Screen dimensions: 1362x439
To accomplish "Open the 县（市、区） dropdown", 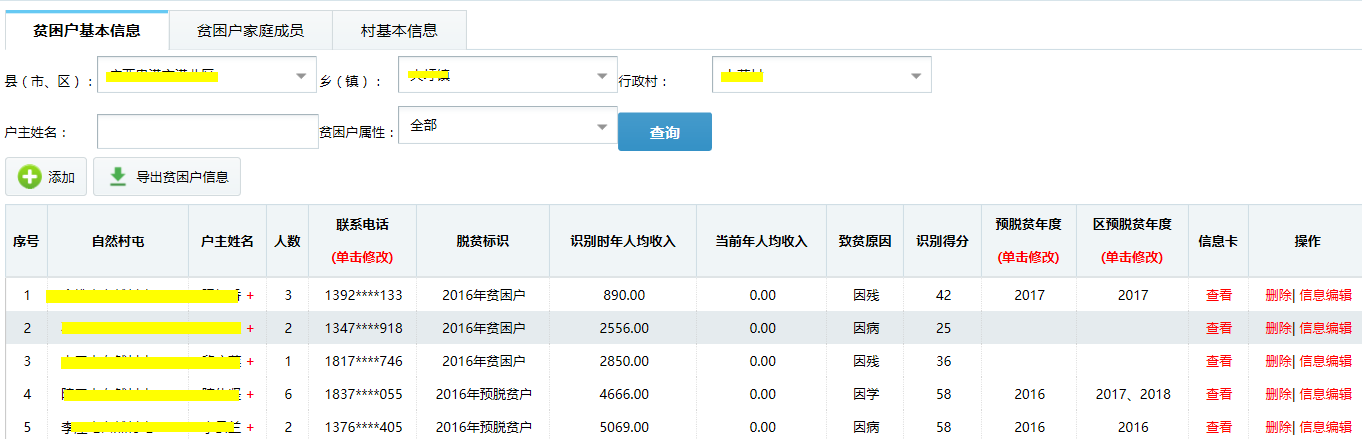I will (301, 76).
